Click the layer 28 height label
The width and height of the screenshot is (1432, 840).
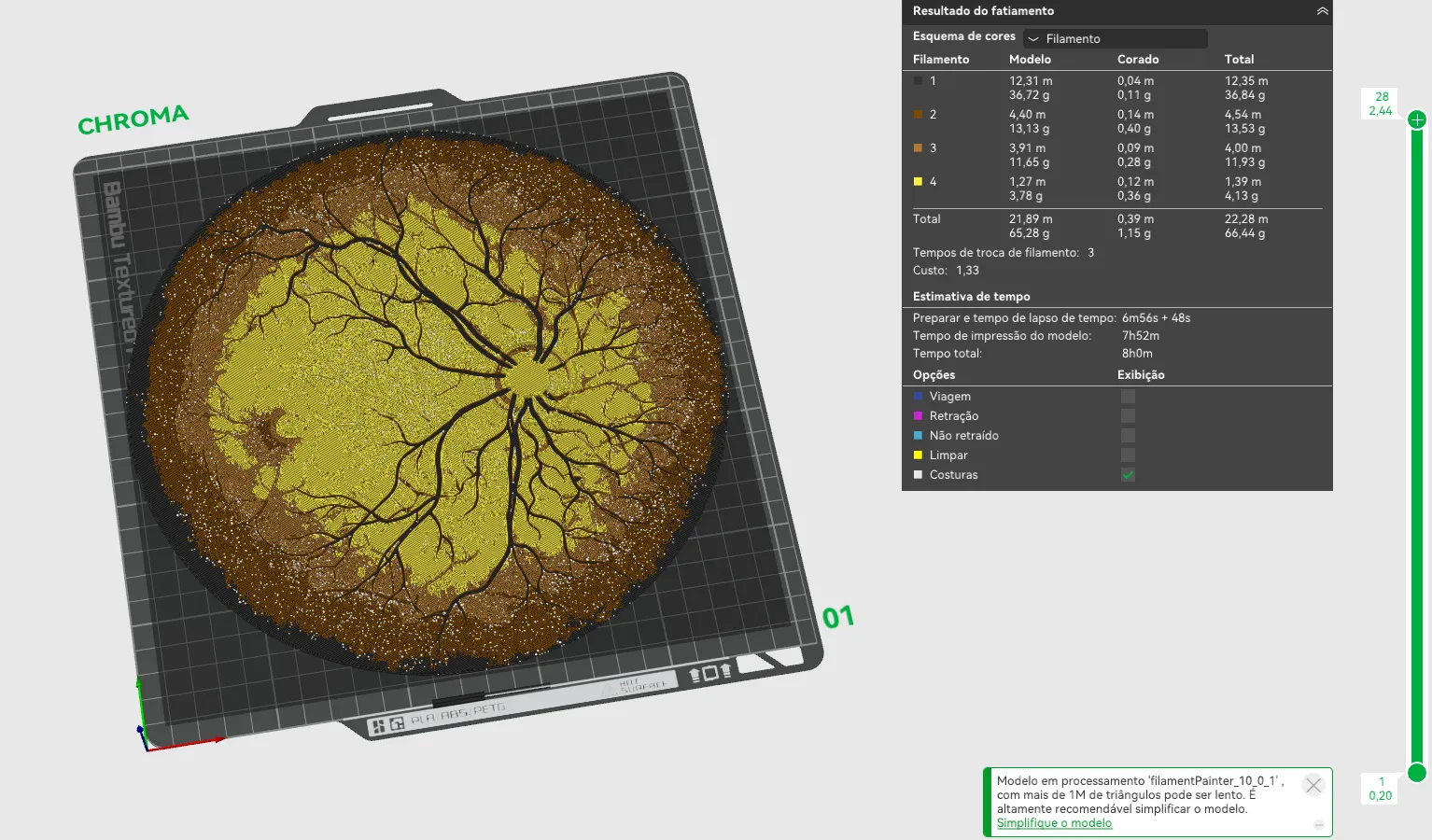[1381, 104]
